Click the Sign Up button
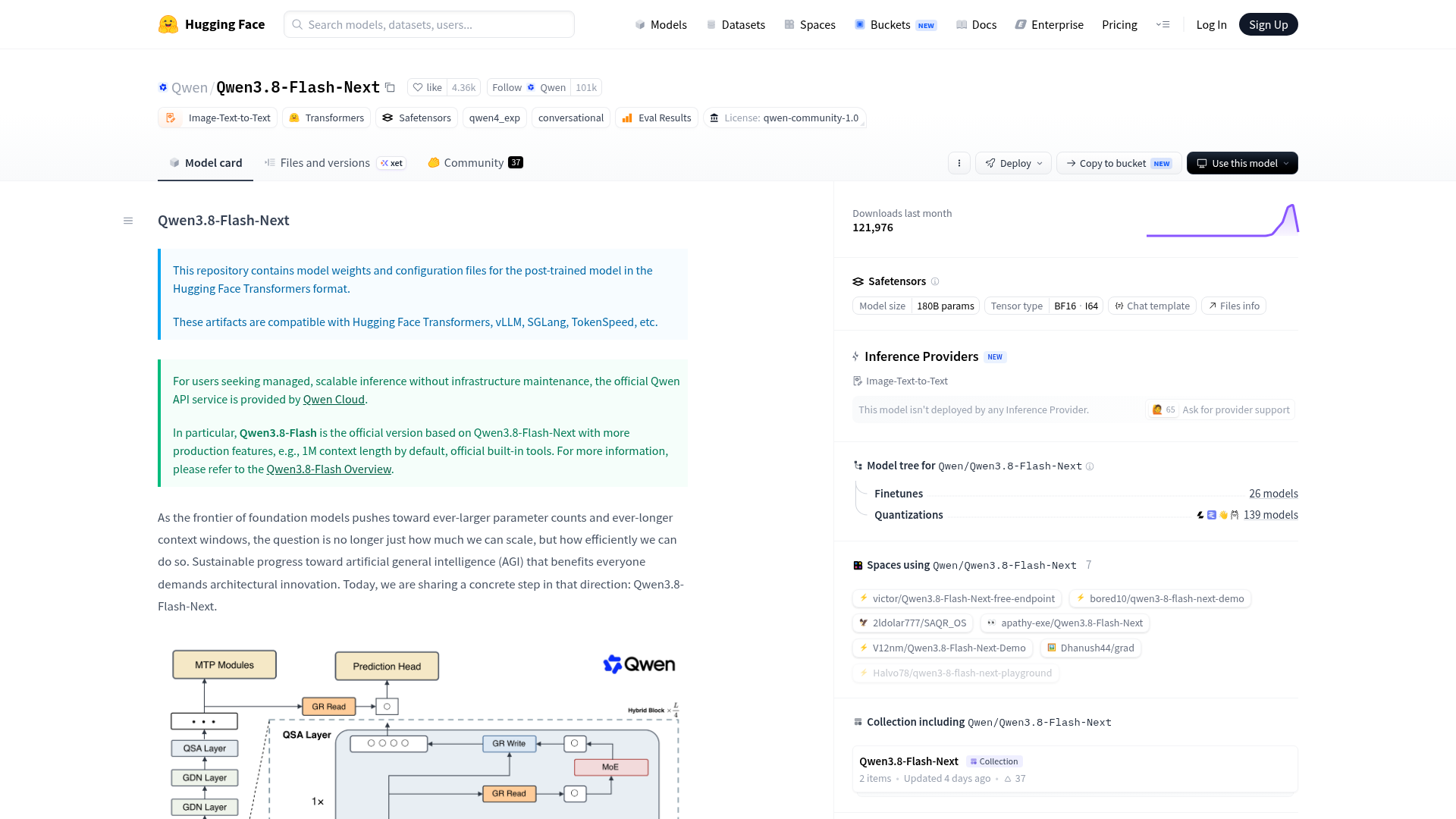 tap(1269, 24)
